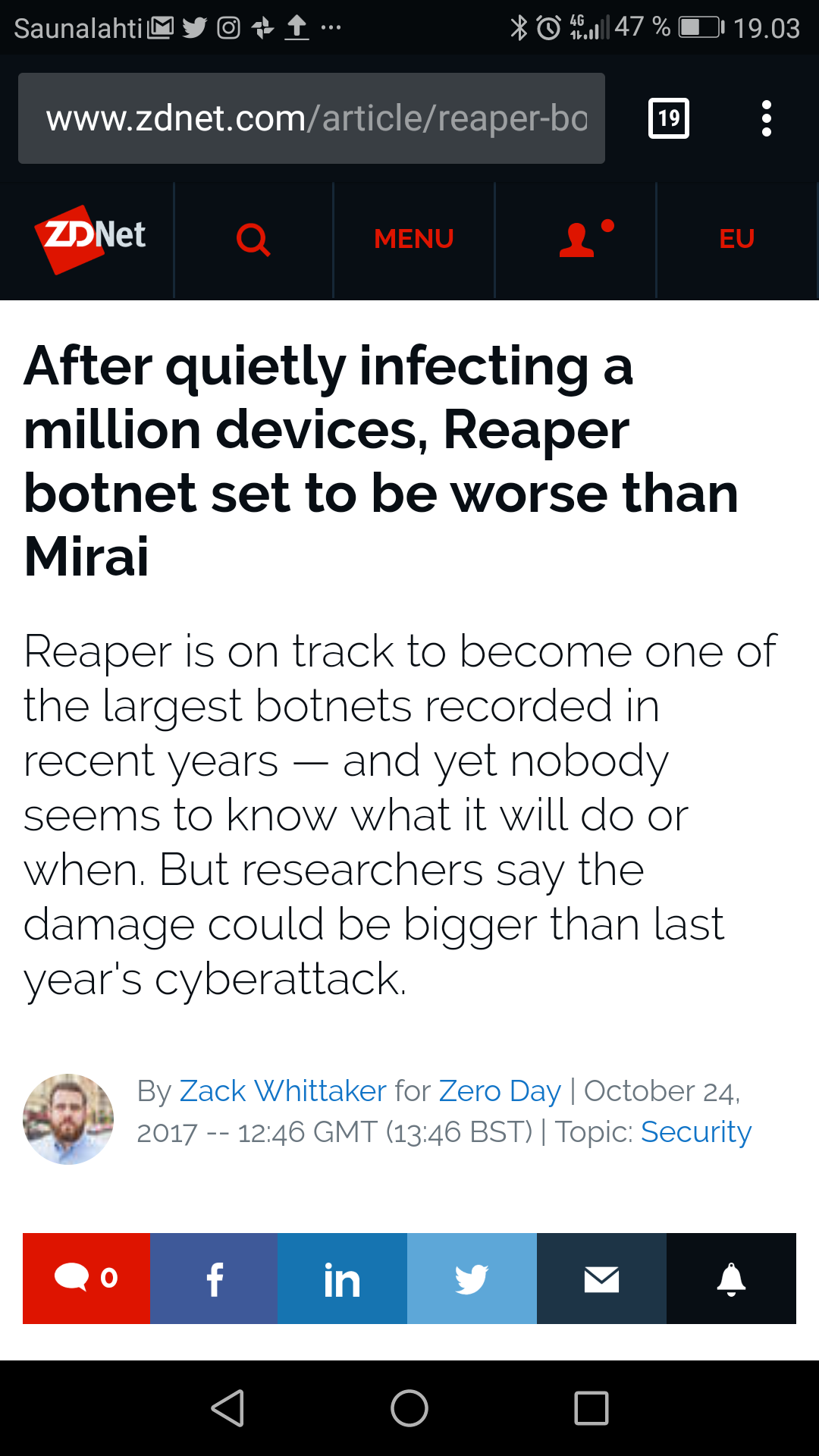The width and height of the screenshot is (819, 1456).
Task: Toggle notifications with the bell icon
Action: (731, 1279)
